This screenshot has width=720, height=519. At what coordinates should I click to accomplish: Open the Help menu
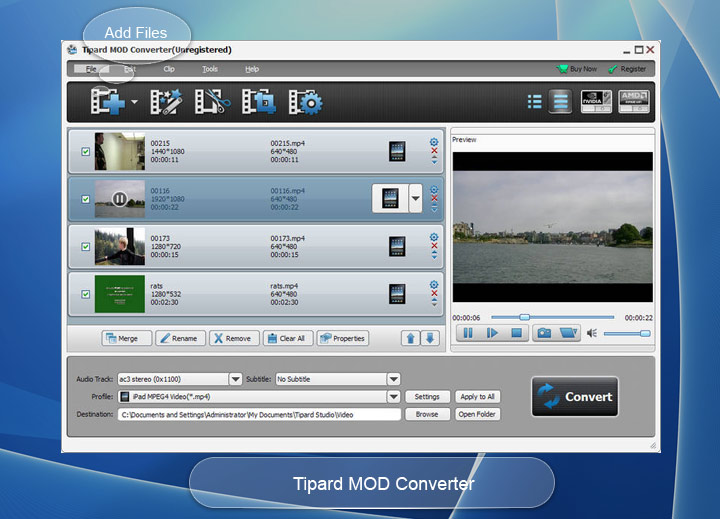(252, 69)
